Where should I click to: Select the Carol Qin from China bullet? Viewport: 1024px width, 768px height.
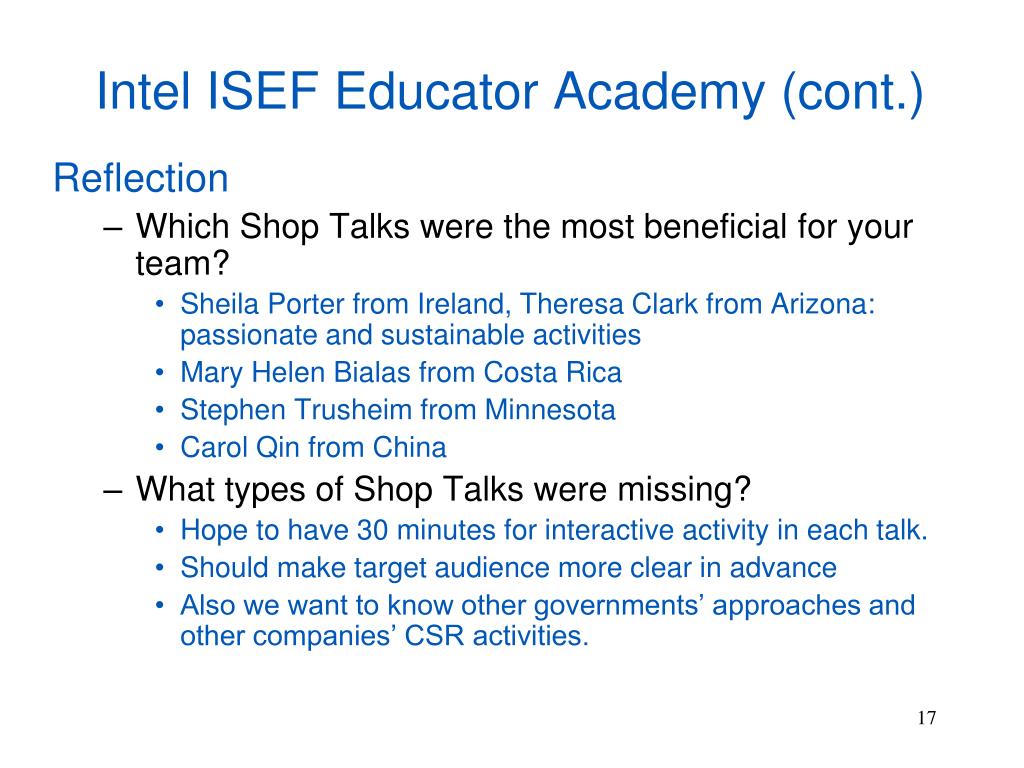(313, 448)
